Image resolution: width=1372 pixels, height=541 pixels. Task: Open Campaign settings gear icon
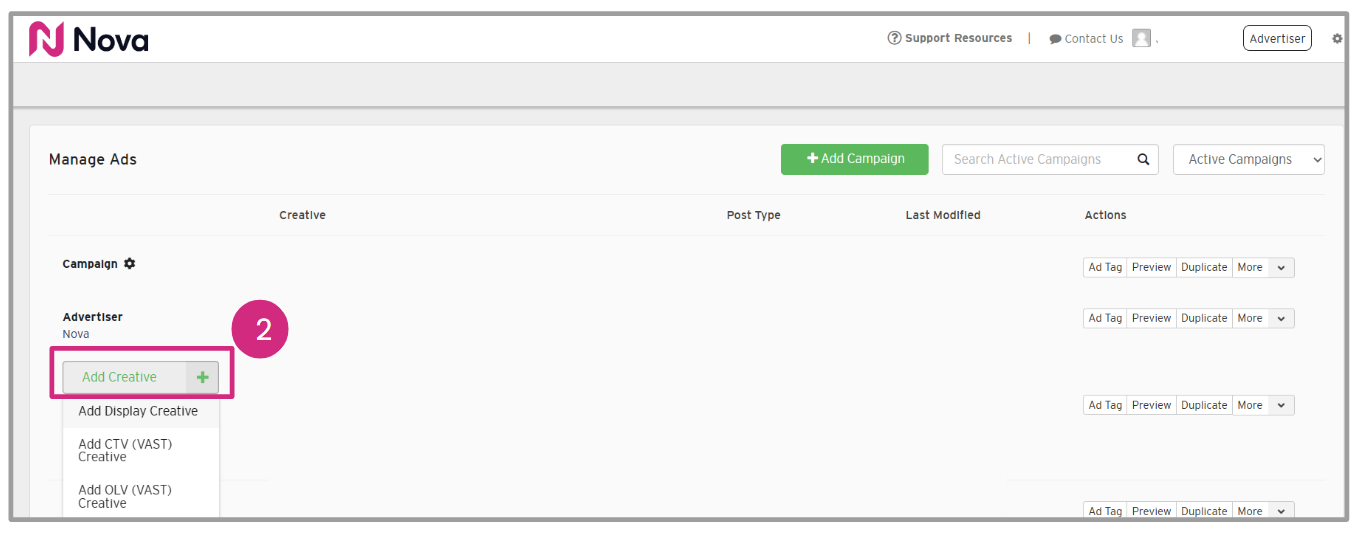(129, 264)
